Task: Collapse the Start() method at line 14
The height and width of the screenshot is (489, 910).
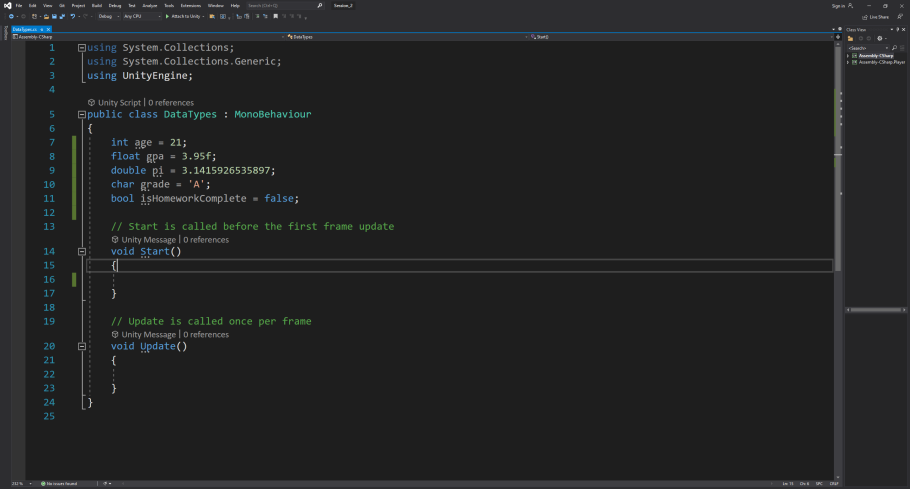Action: tap(82, 251)
